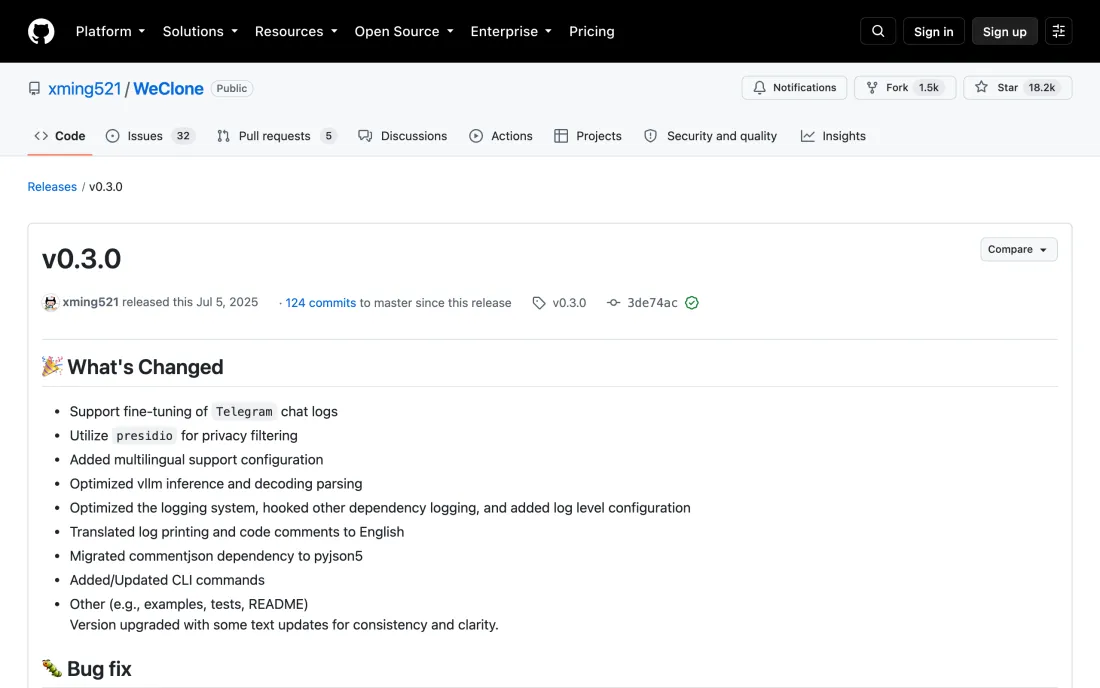Open the xming521 avatar image
The width and height of the screenshot is (1100, 688).
point(50,302)
